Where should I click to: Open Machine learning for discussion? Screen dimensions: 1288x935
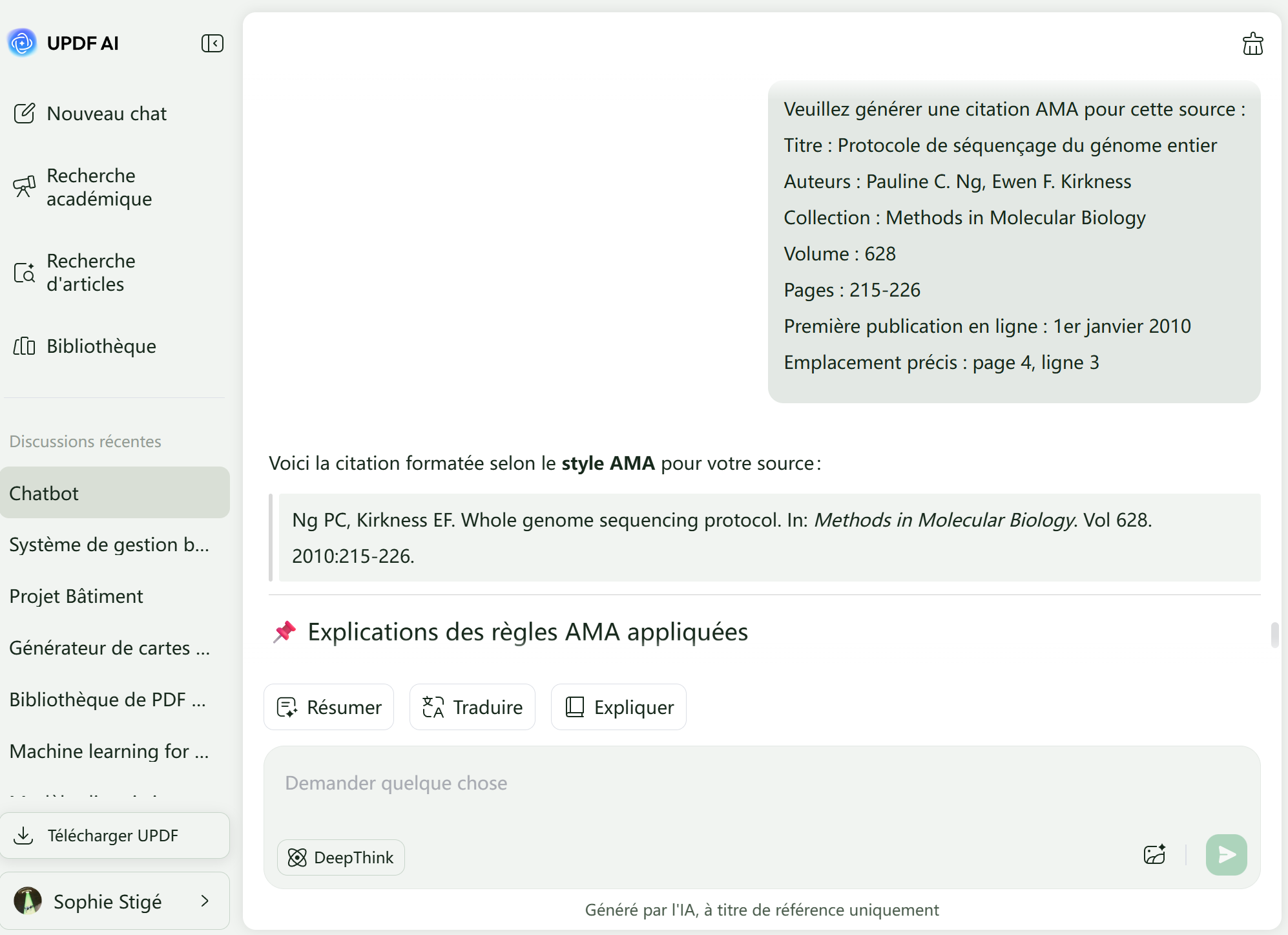(109, 751)
